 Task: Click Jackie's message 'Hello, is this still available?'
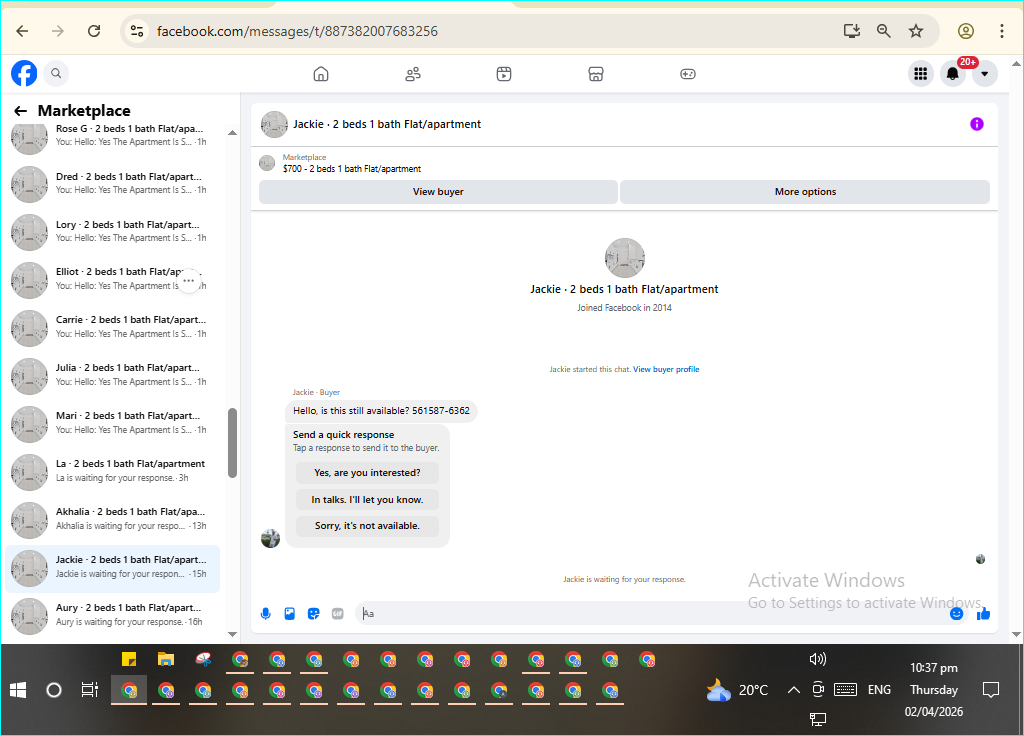point(381,411)
